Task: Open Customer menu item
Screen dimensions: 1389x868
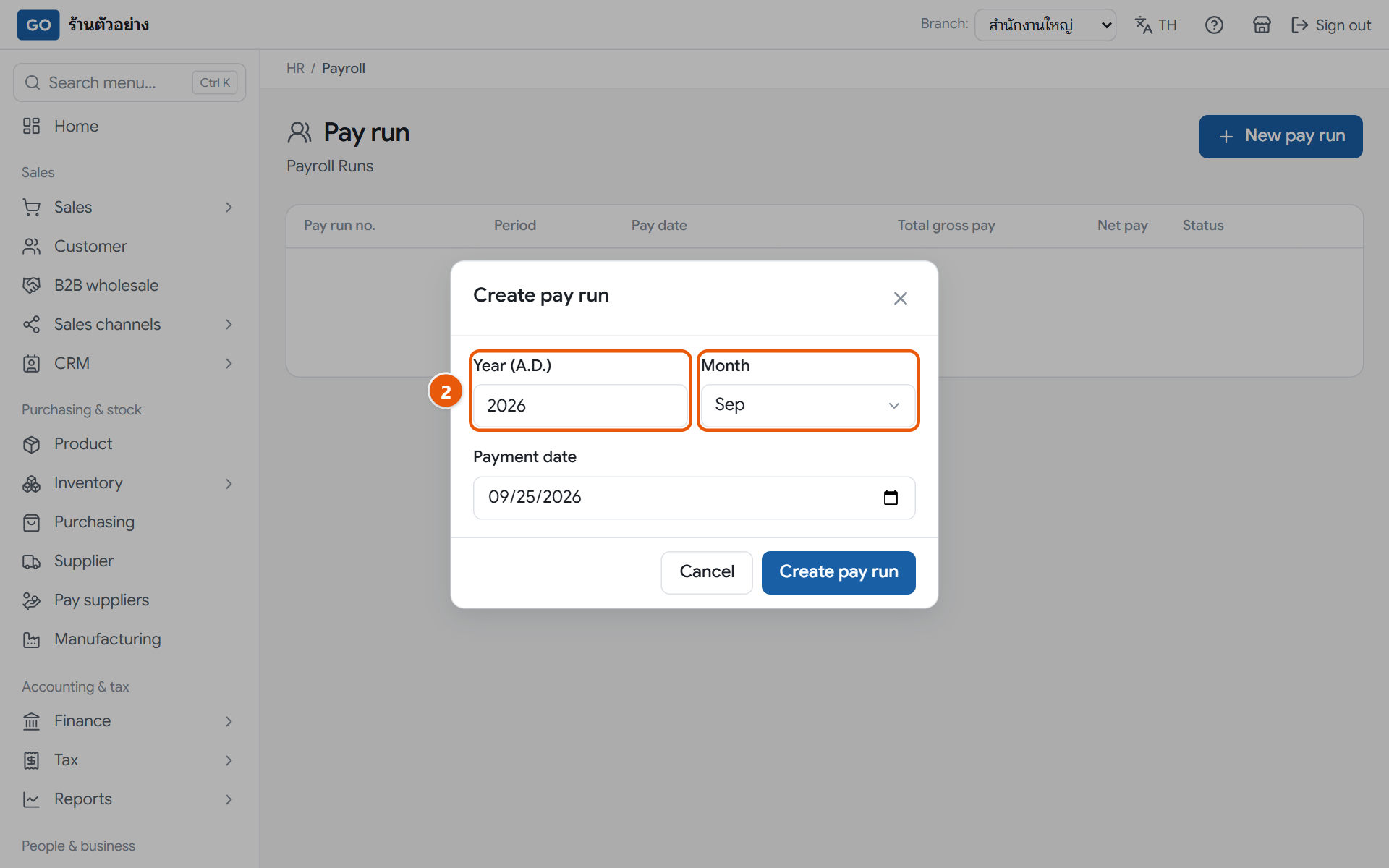Action: (x=129, y=246)
